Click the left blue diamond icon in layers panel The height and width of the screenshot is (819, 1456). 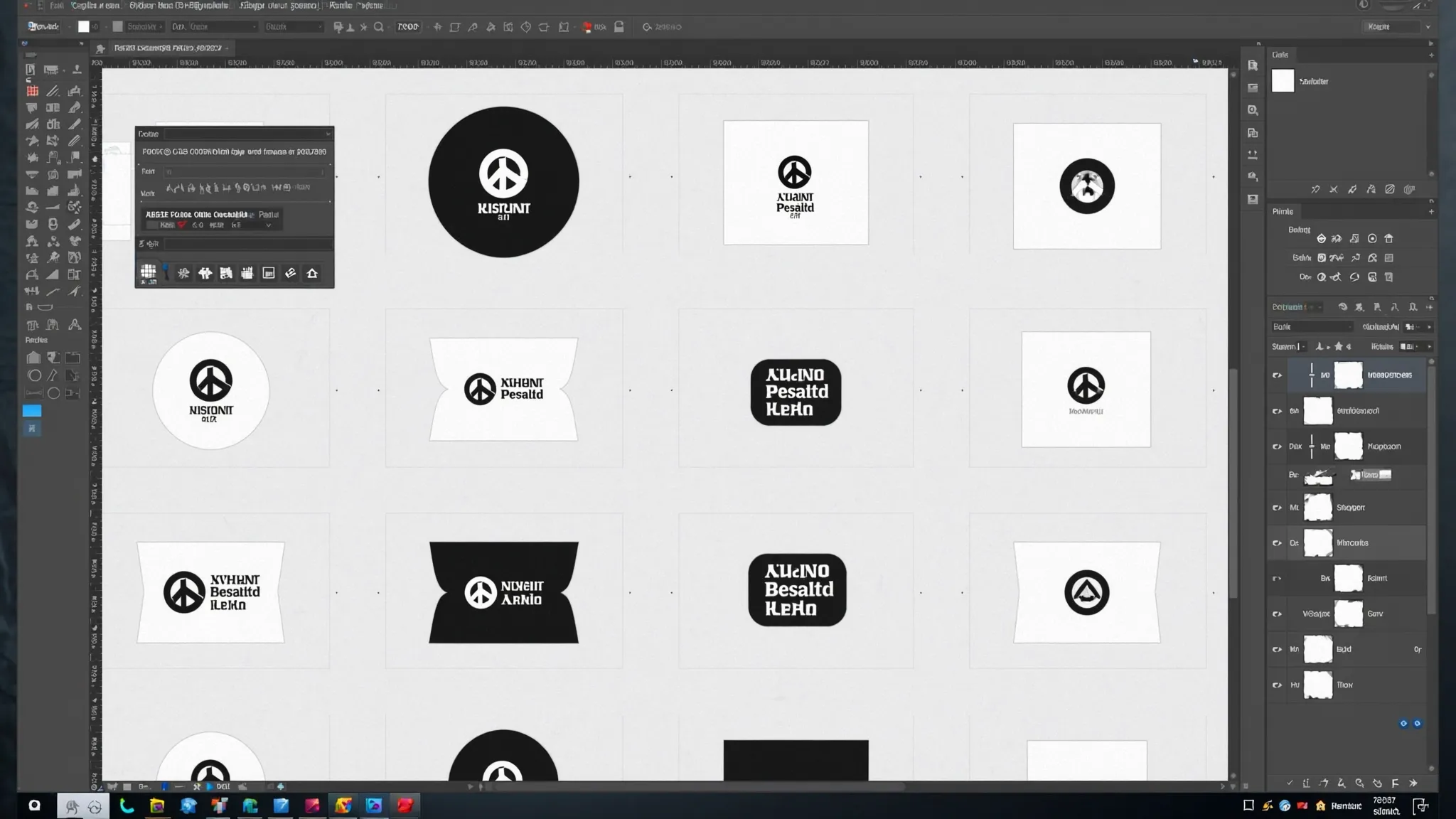coord(1403,724)
